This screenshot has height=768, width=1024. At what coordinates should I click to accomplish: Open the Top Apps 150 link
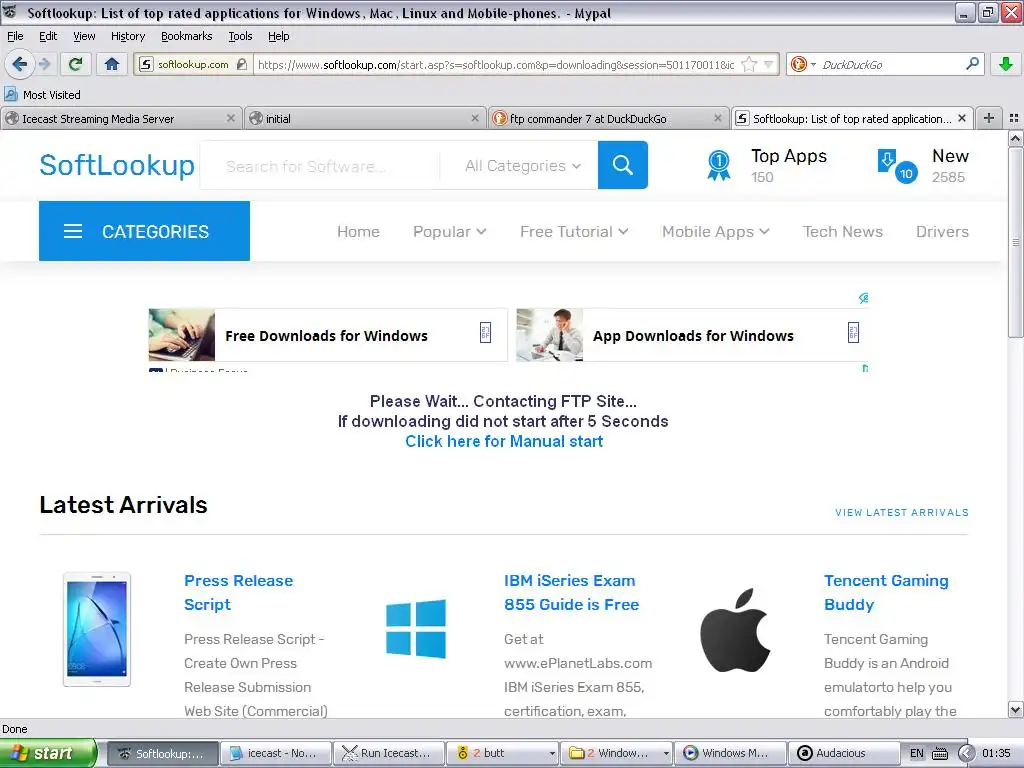[x=789, y=166]
